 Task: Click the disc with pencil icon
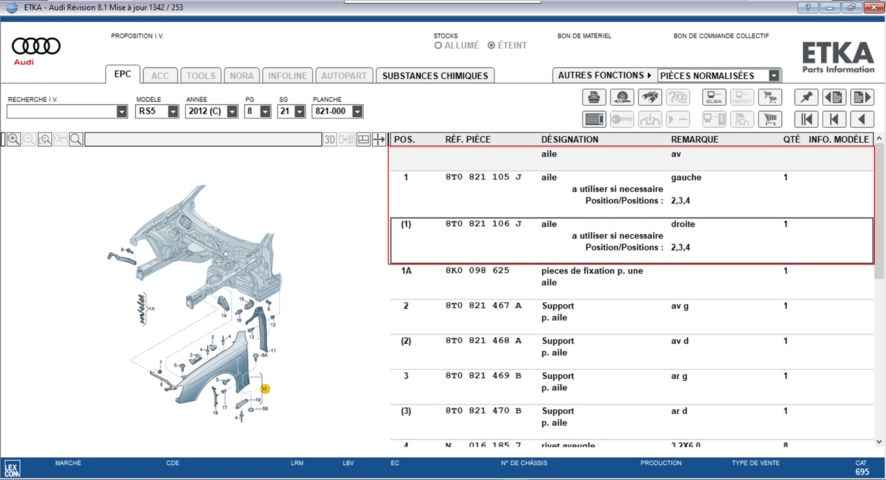tap(622, 97)
